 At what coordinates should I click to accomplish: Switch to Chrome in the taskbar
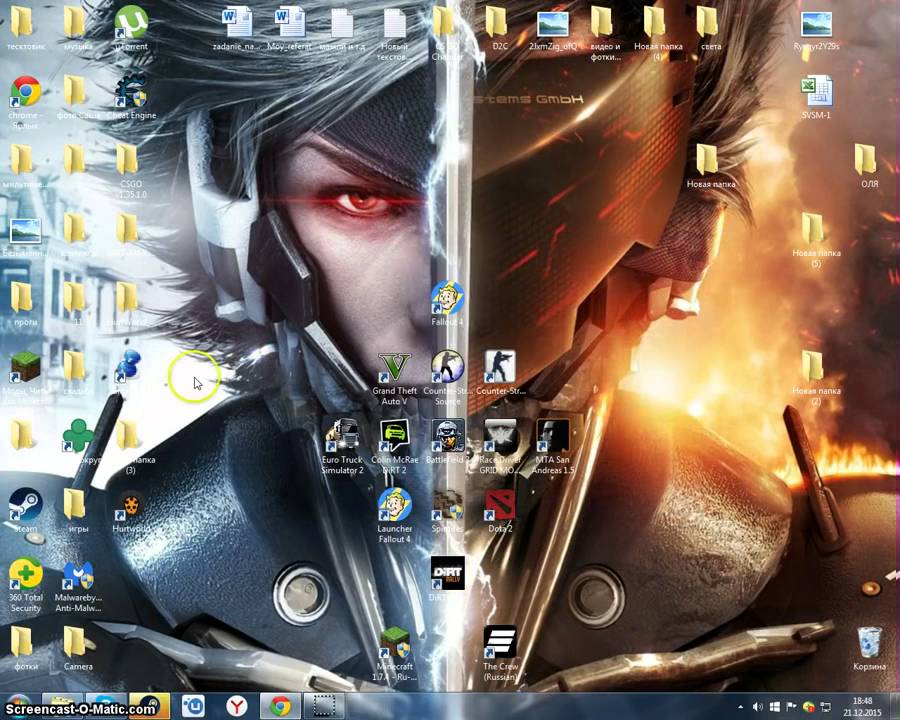280,706
